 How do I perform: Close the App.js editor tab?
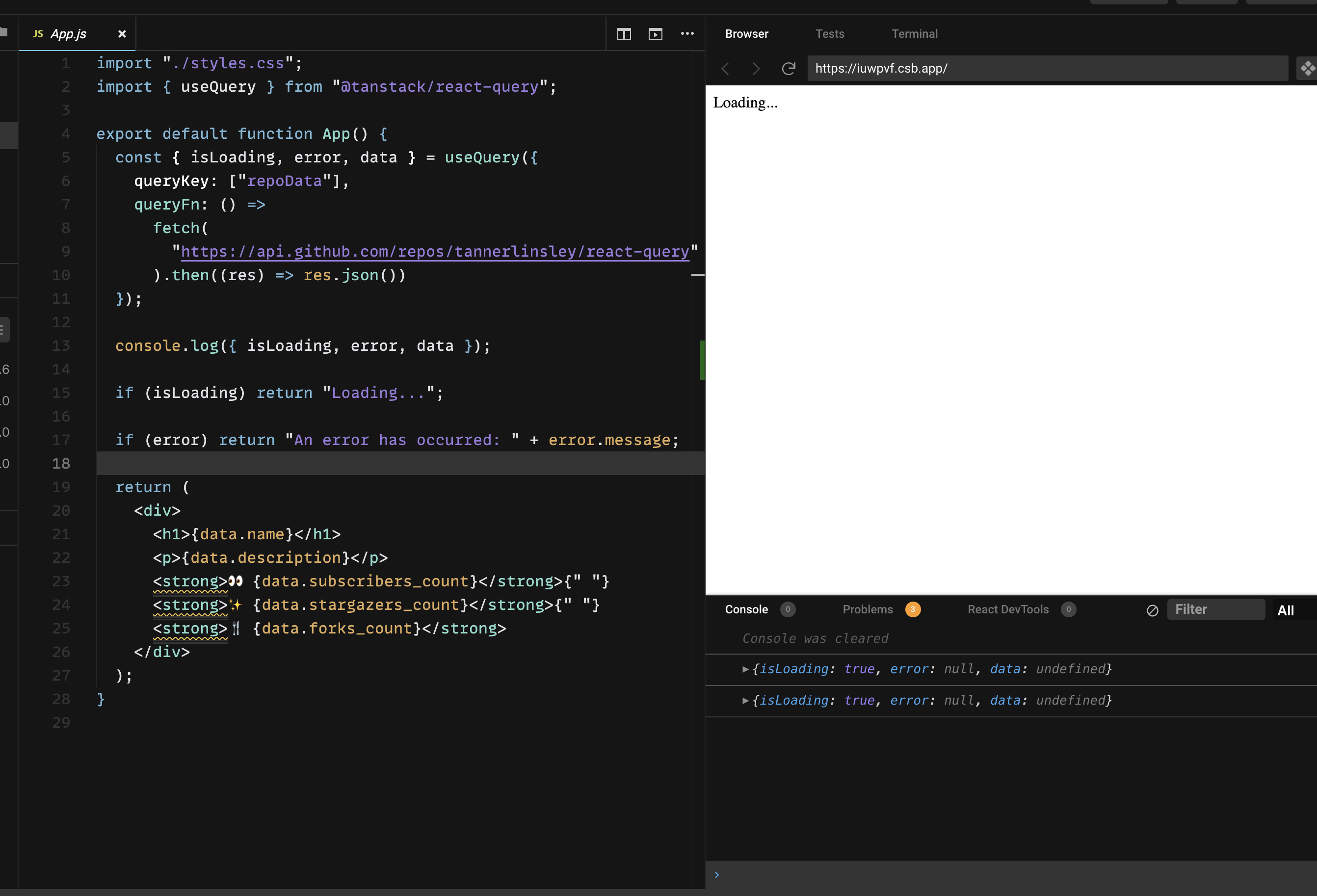tap(122, 34)
